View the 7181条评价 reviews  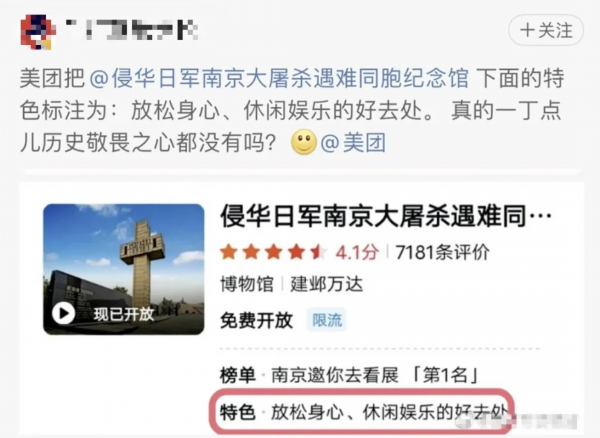(x=443, y=252)
